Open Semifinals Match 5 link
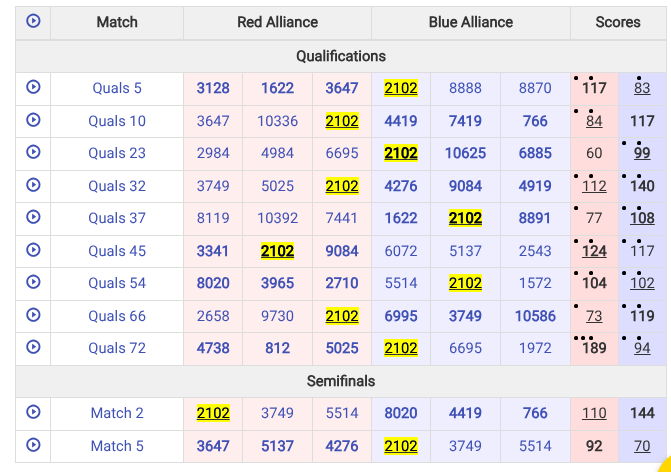 coord(117,446)
